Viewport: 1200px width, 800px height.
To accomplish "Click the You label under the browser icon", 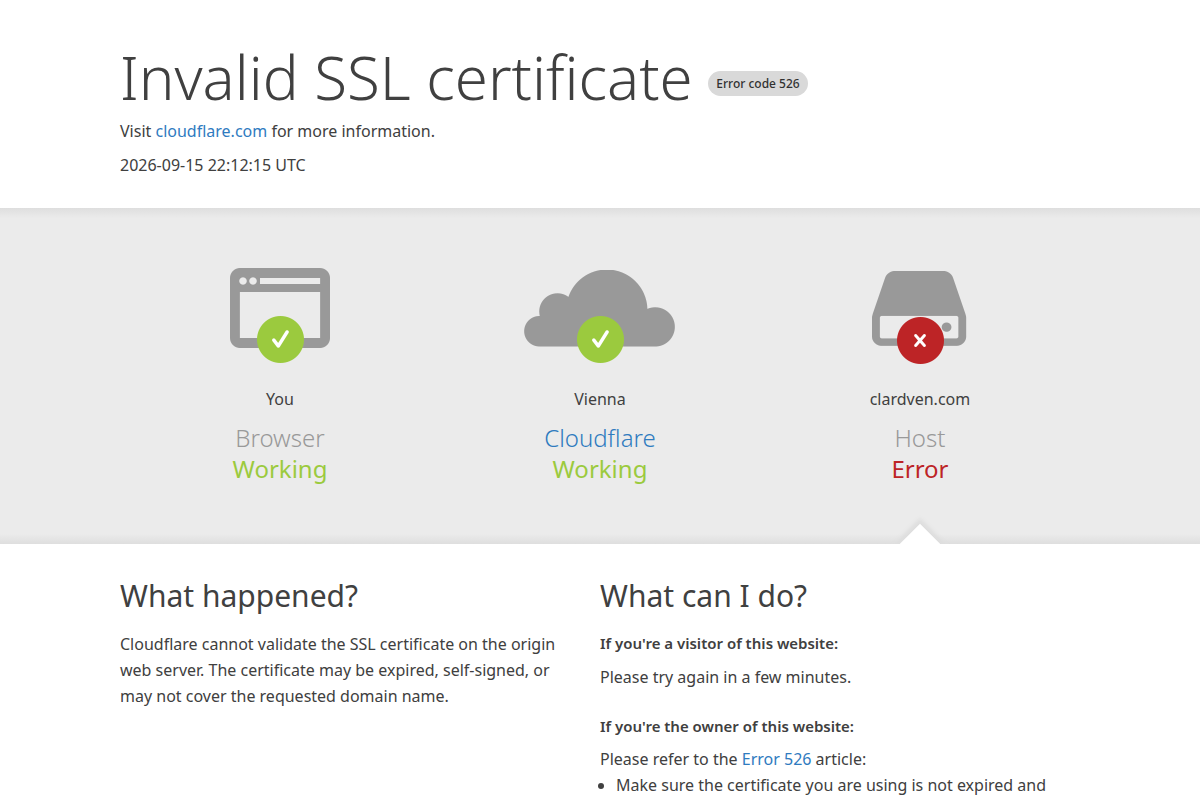I will click(280, 399).
